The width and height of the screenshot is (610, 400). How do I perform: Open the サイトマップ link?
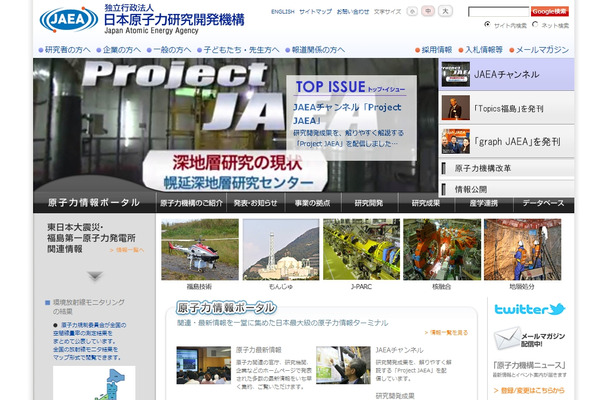coord(315,12)
